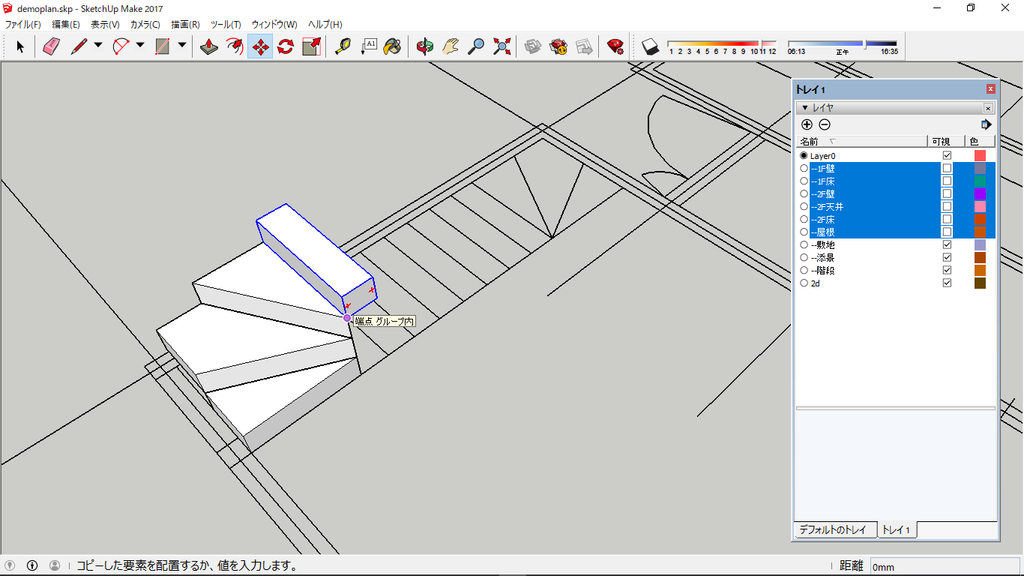1024x576 pixels.
Task: Select the Zoom magnifier tool
Action: coord(477,46)
